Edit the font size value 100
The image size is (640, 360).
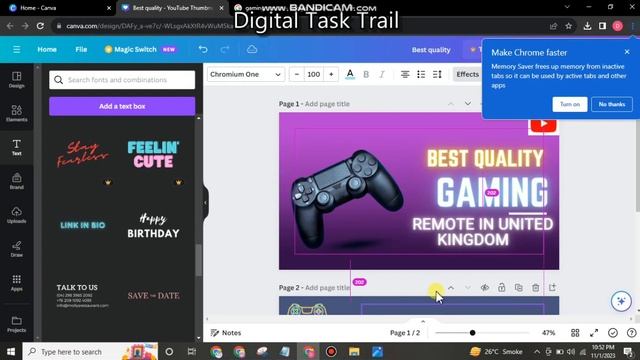313,74
